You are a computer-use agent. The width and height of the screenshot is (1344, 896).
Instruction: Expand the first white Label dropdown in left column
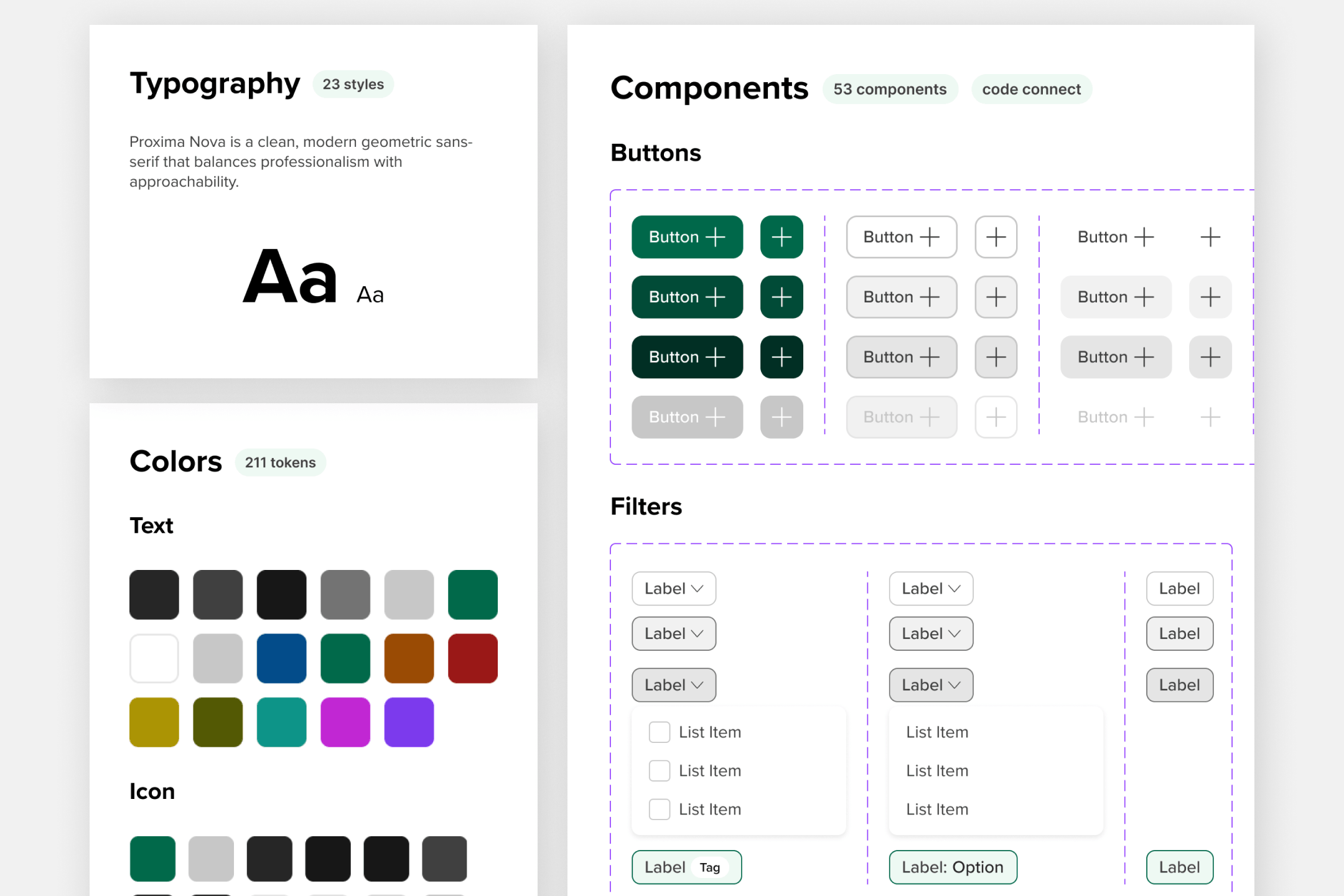[674, 589]
